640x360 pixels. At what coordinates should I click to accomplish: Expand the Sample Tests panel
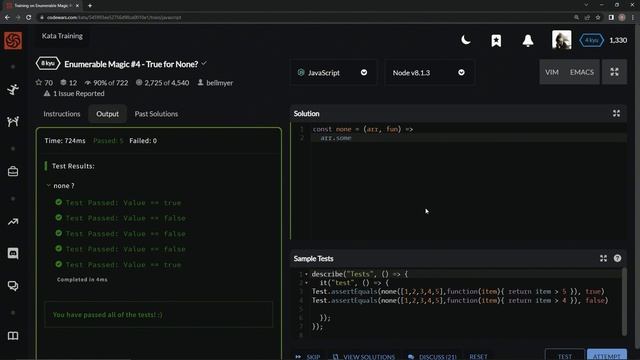tap(603, 258)
